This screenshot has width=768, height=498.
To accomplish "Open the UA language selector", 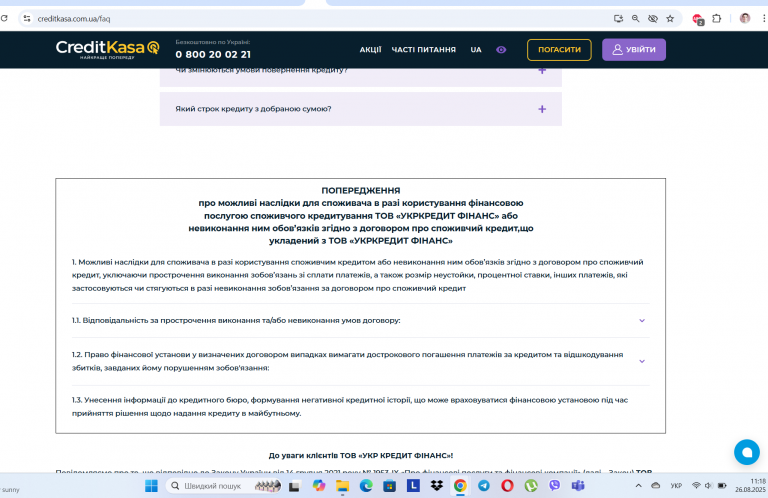I will [476, 49].
